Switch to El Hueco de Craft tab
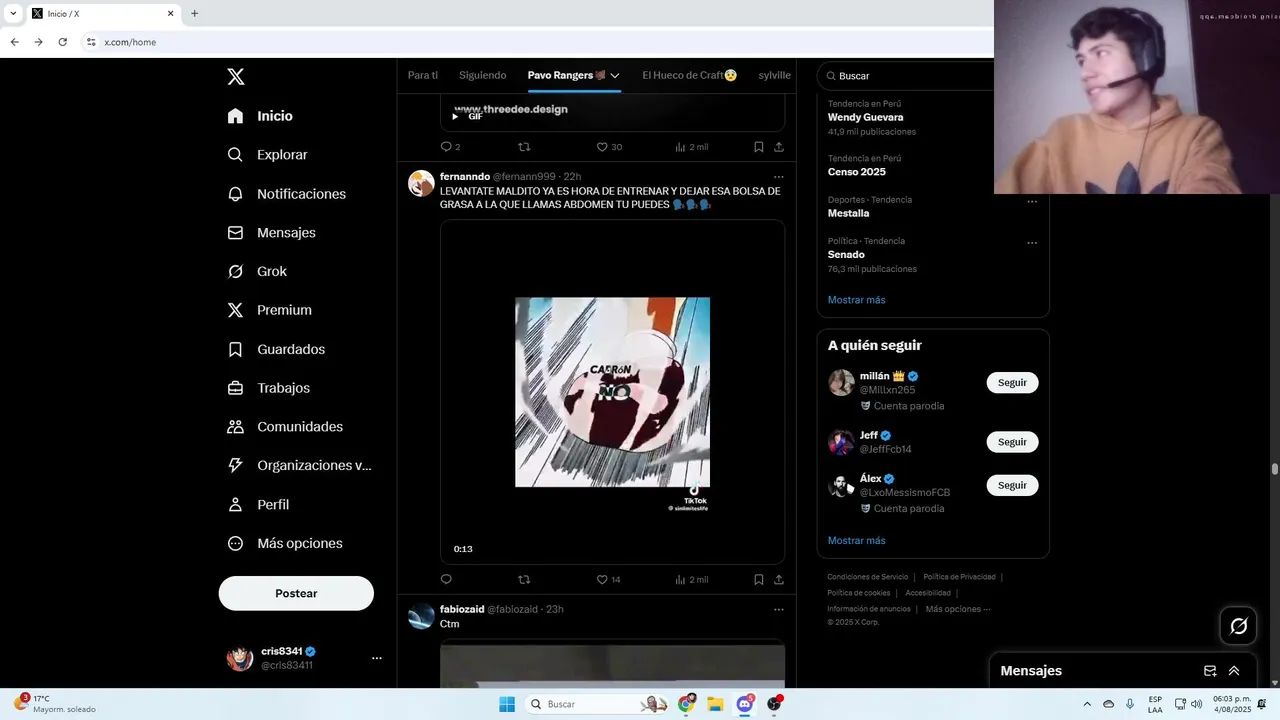 coord(690,75)
